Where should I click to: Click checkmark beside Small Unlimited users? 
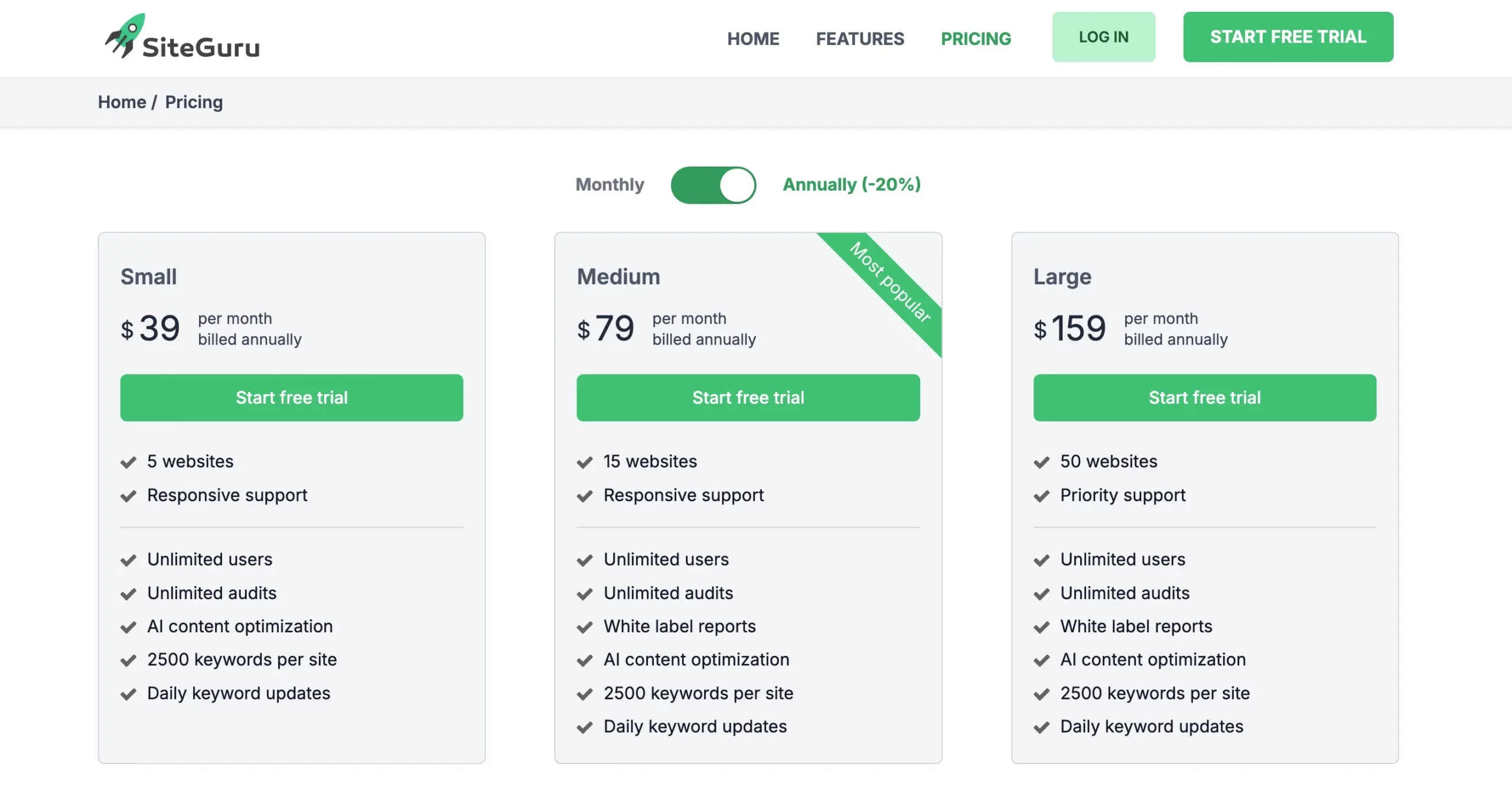[x=128, y=560]
